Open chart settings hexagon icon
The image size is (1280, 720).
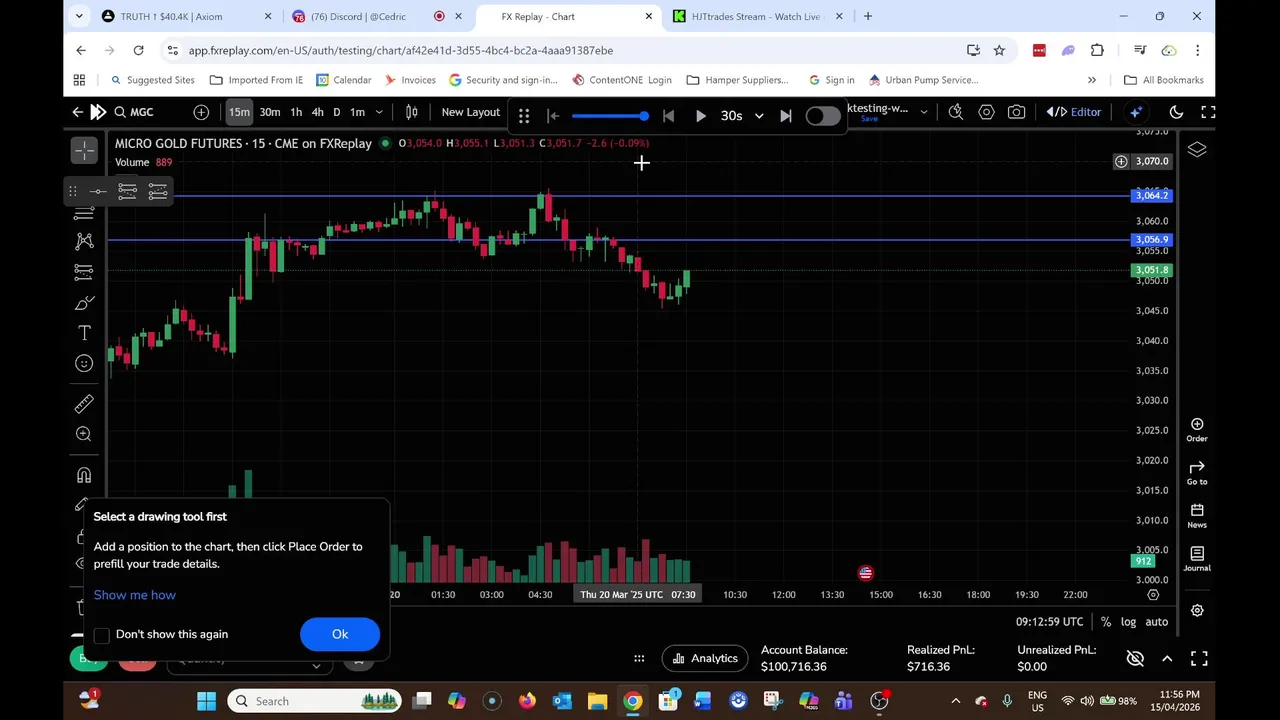pos(986,112)
